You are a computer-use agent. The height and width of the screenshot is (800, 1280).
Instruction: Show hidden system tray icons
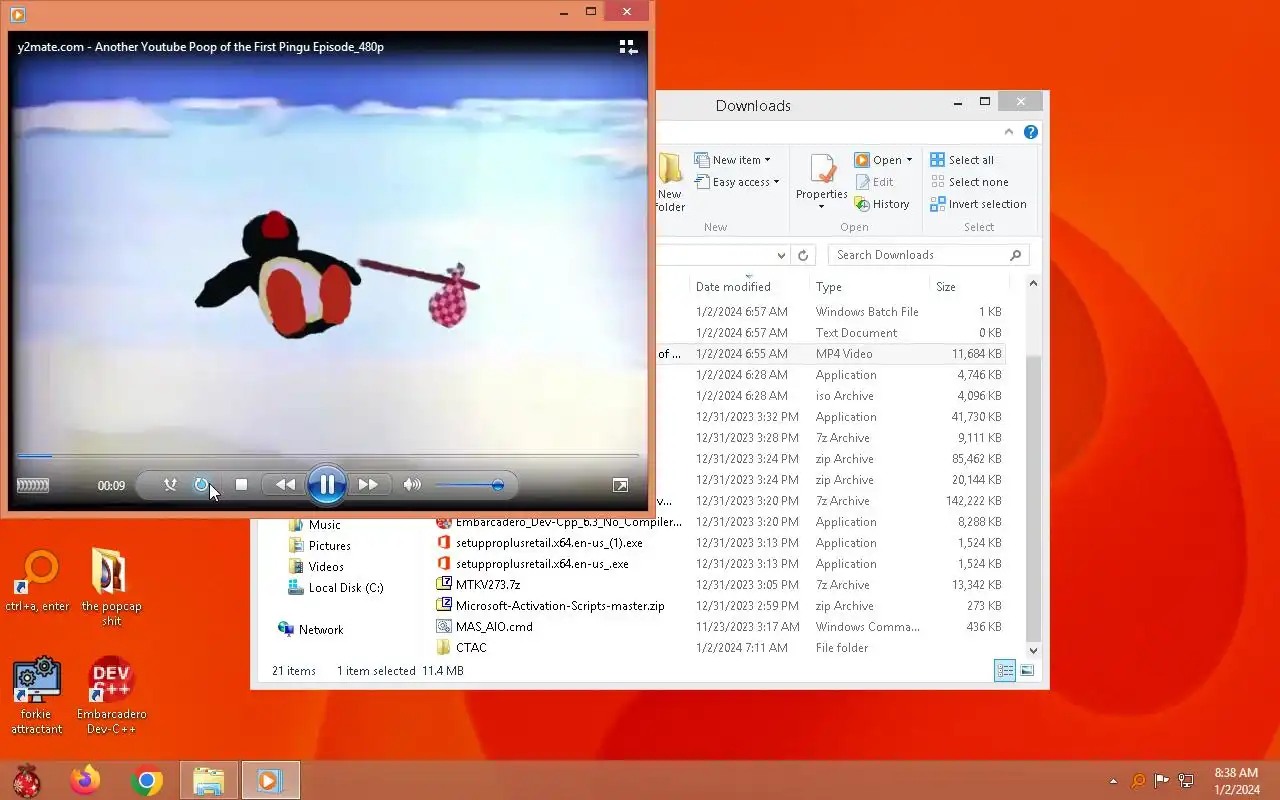(1113, 781)
